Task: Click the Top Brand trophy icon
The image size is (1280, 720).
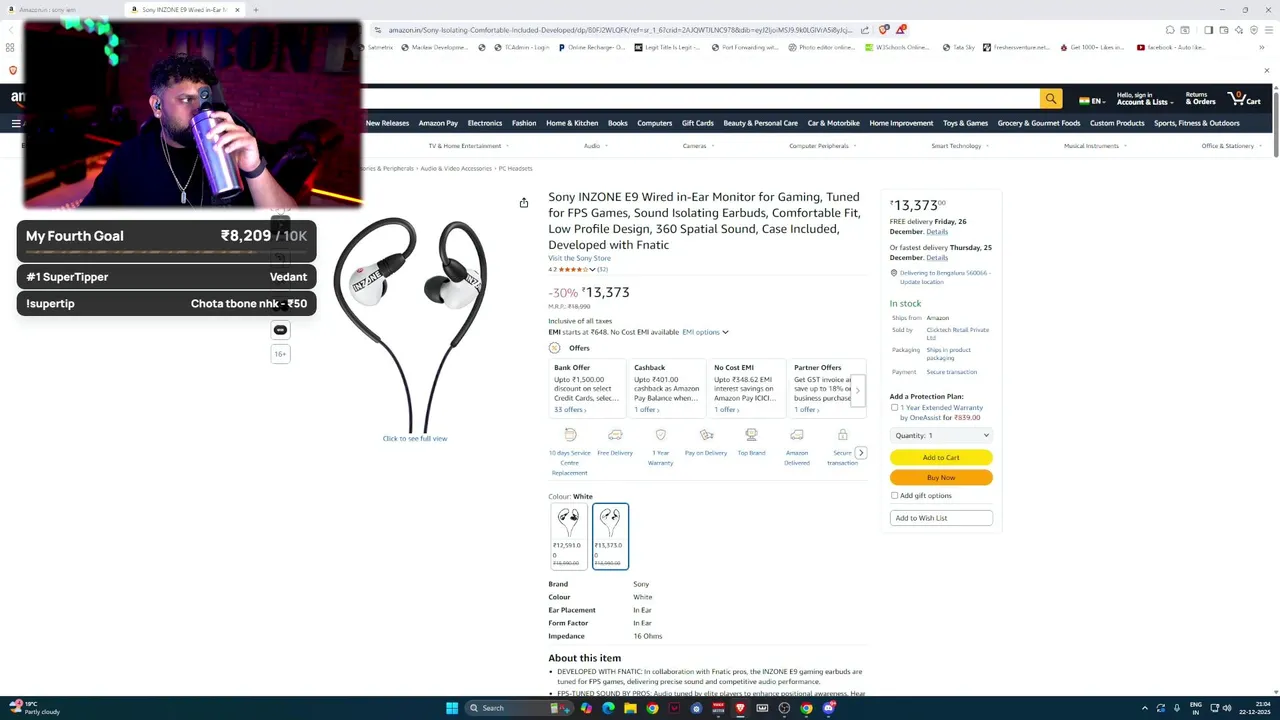Action: [x=751, y=435]
